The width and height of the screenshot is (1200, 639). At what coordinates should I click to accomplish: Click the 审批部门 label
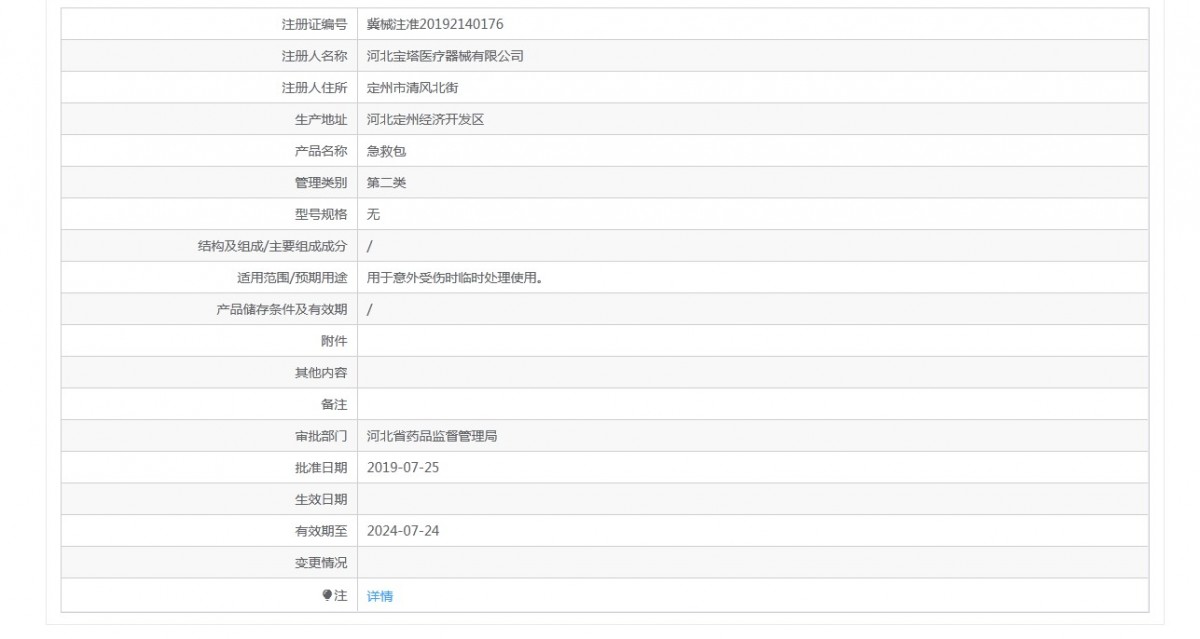tap(321, 436)
